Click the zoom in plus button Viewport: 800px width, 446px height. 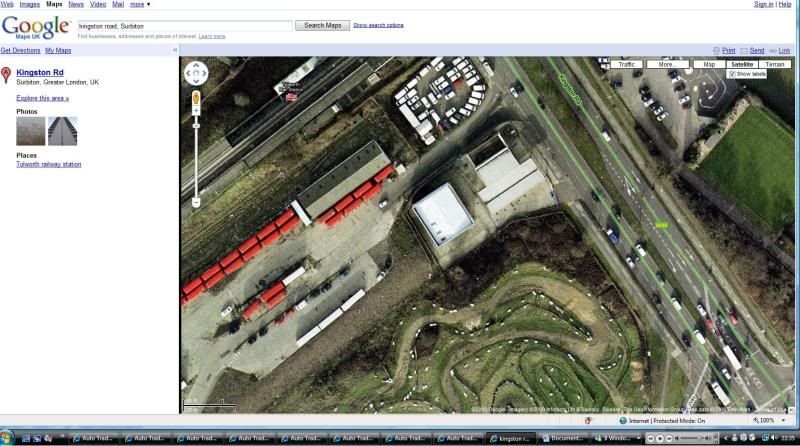pos(196,114)
